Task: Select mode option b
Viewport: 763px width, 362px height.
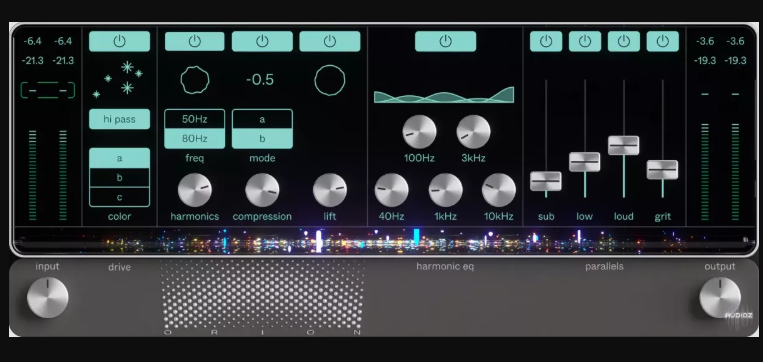Action: 262,139
